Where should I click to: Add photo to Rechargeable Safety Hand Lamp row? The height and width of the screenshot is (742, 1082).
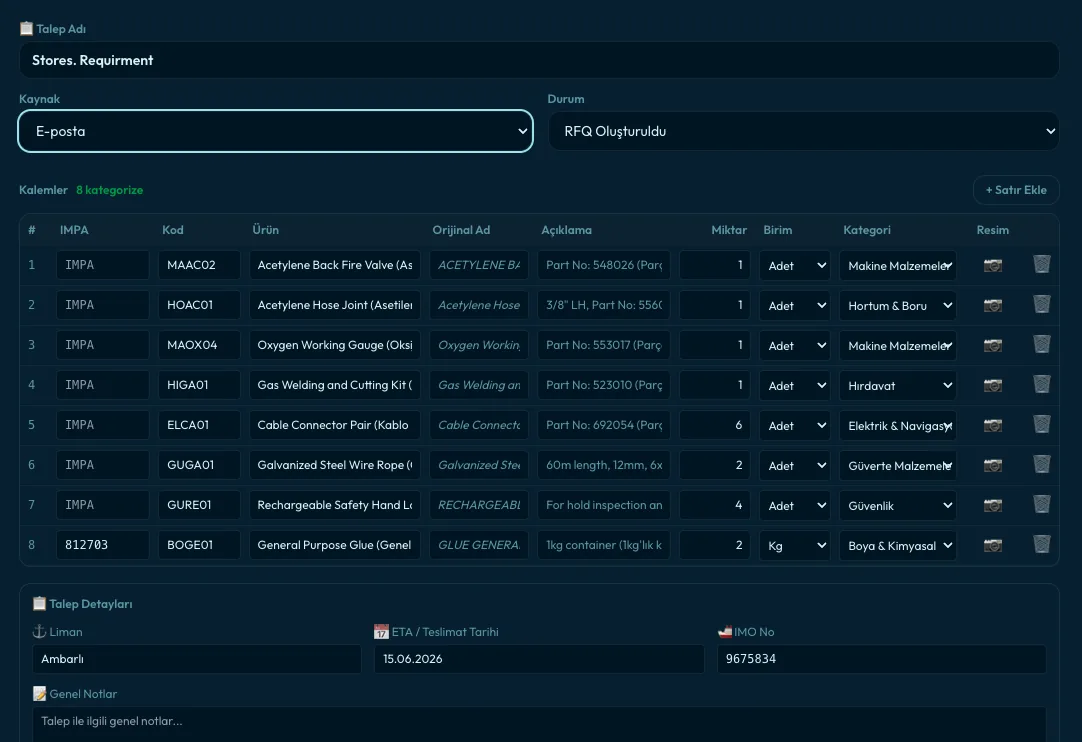tap(992, 505)
